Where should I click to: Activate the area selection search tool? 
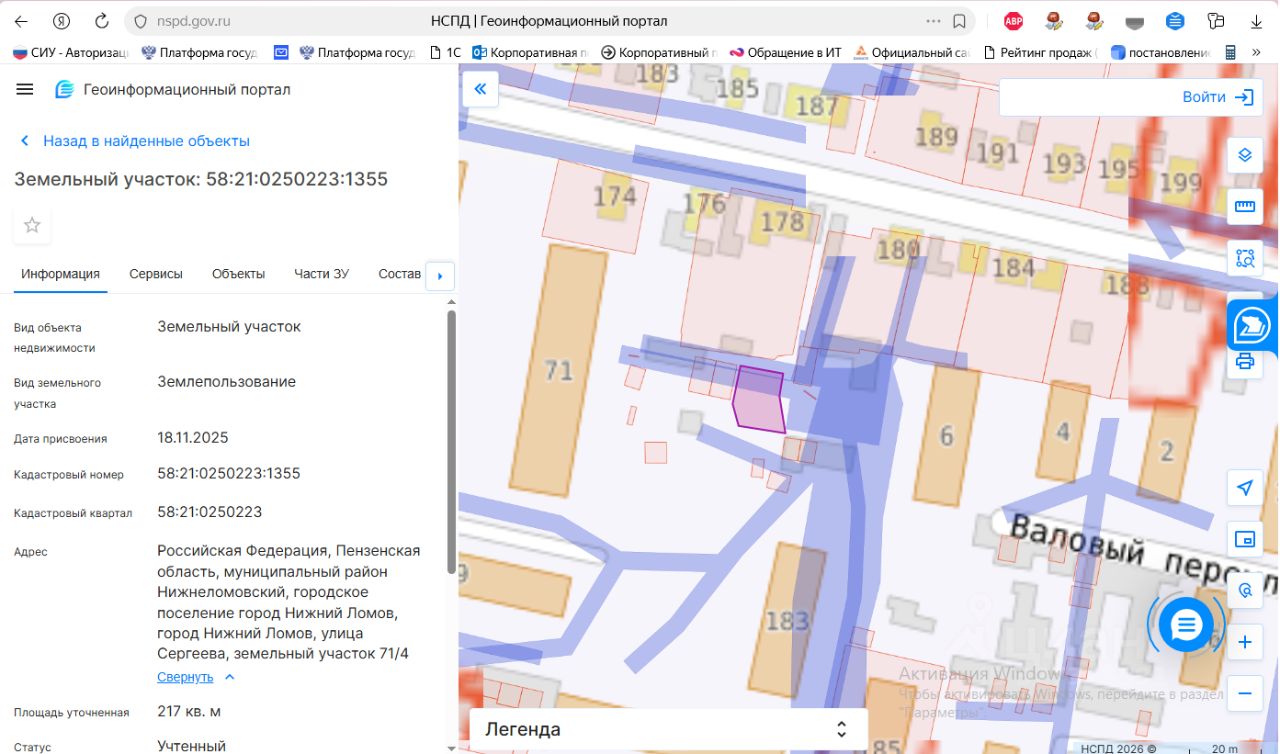[1245, 258]
